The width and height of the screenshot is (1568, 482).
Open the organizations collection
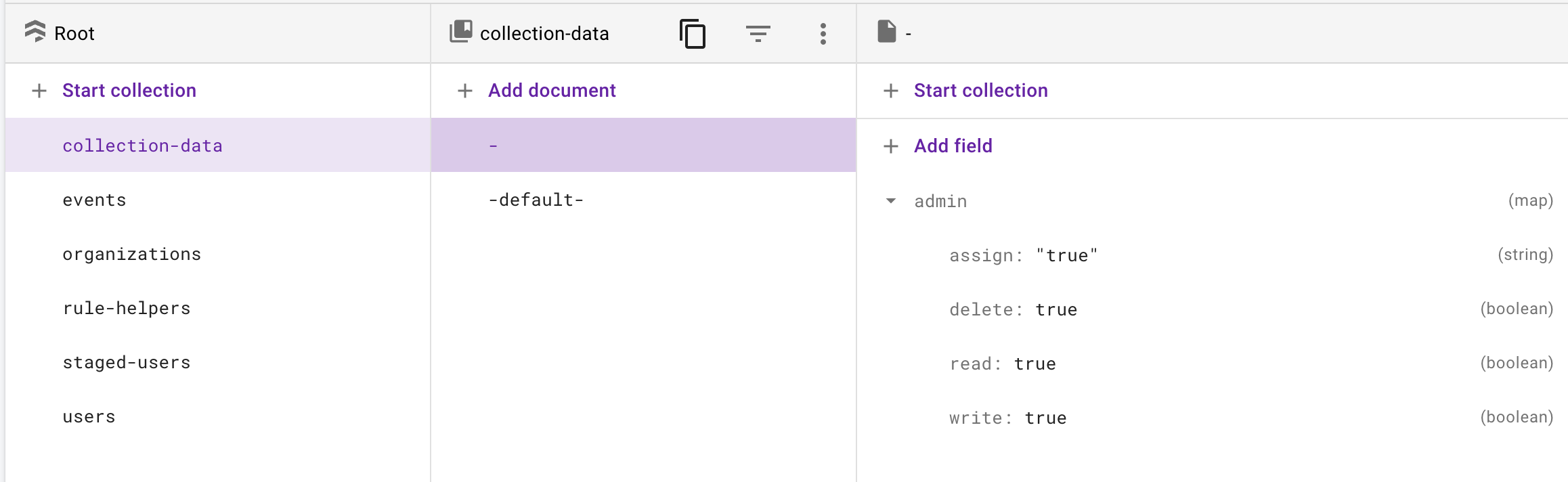point(131,255)
